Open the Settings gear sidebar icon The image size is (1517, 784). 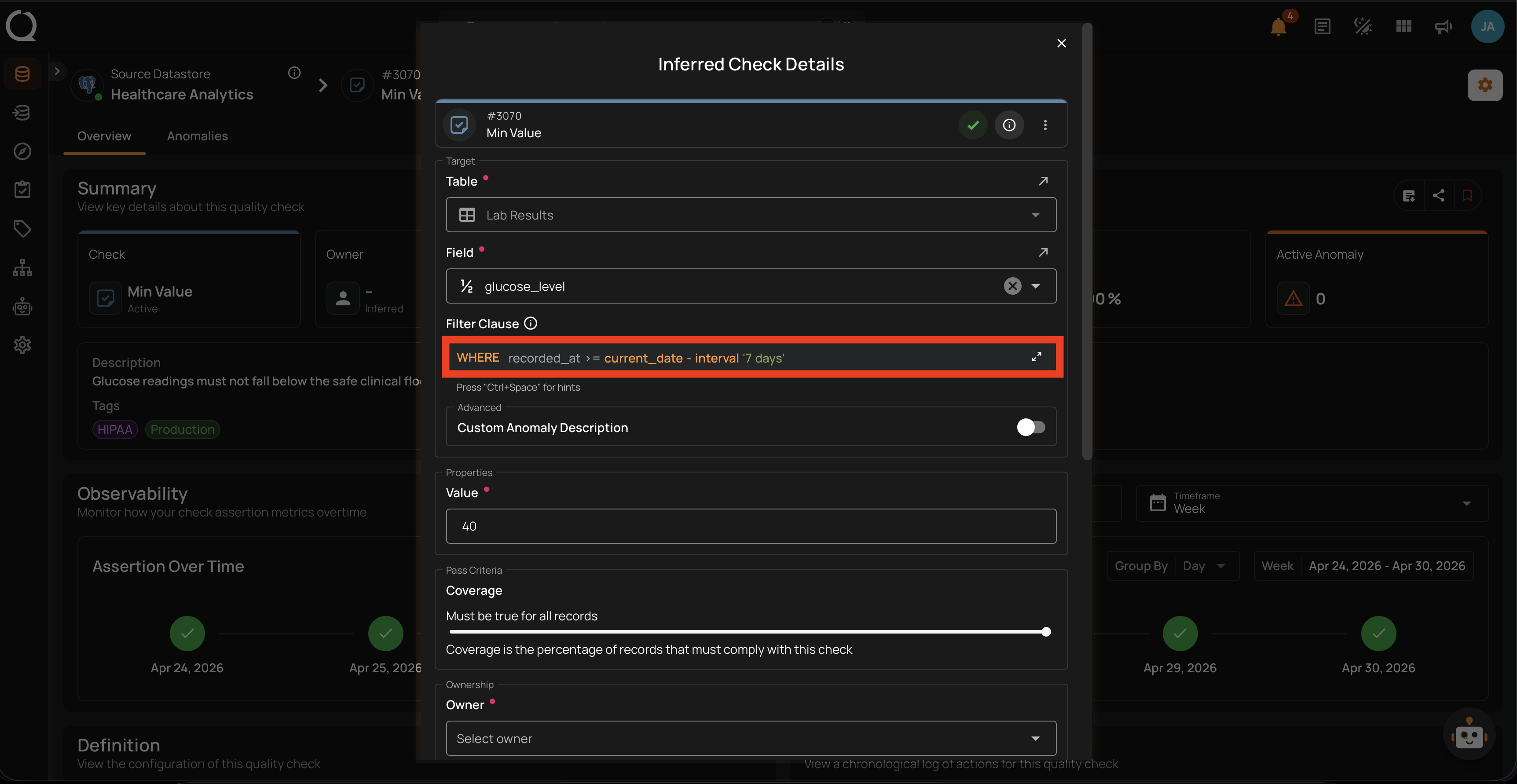click(x=22, y=345)
